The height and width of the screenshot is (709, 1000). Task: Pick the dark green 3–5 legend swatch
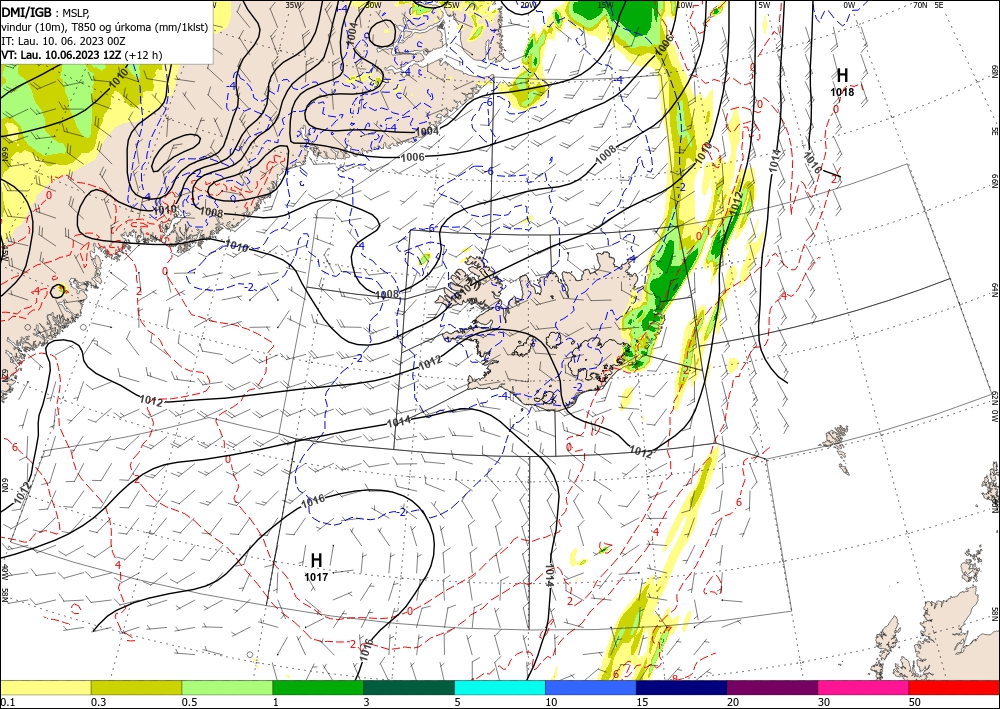[x=409, y=687]
